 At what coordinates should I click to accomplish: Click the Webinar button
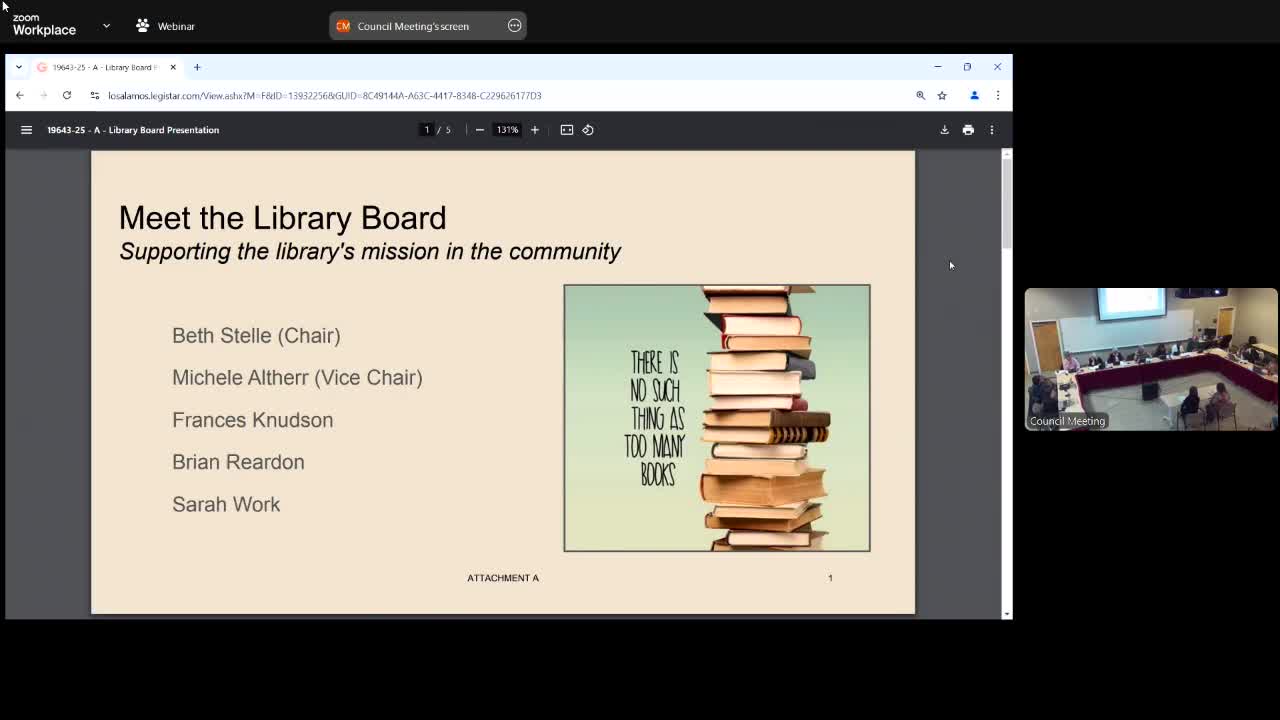pyautogui.click(x=166, y=26)
